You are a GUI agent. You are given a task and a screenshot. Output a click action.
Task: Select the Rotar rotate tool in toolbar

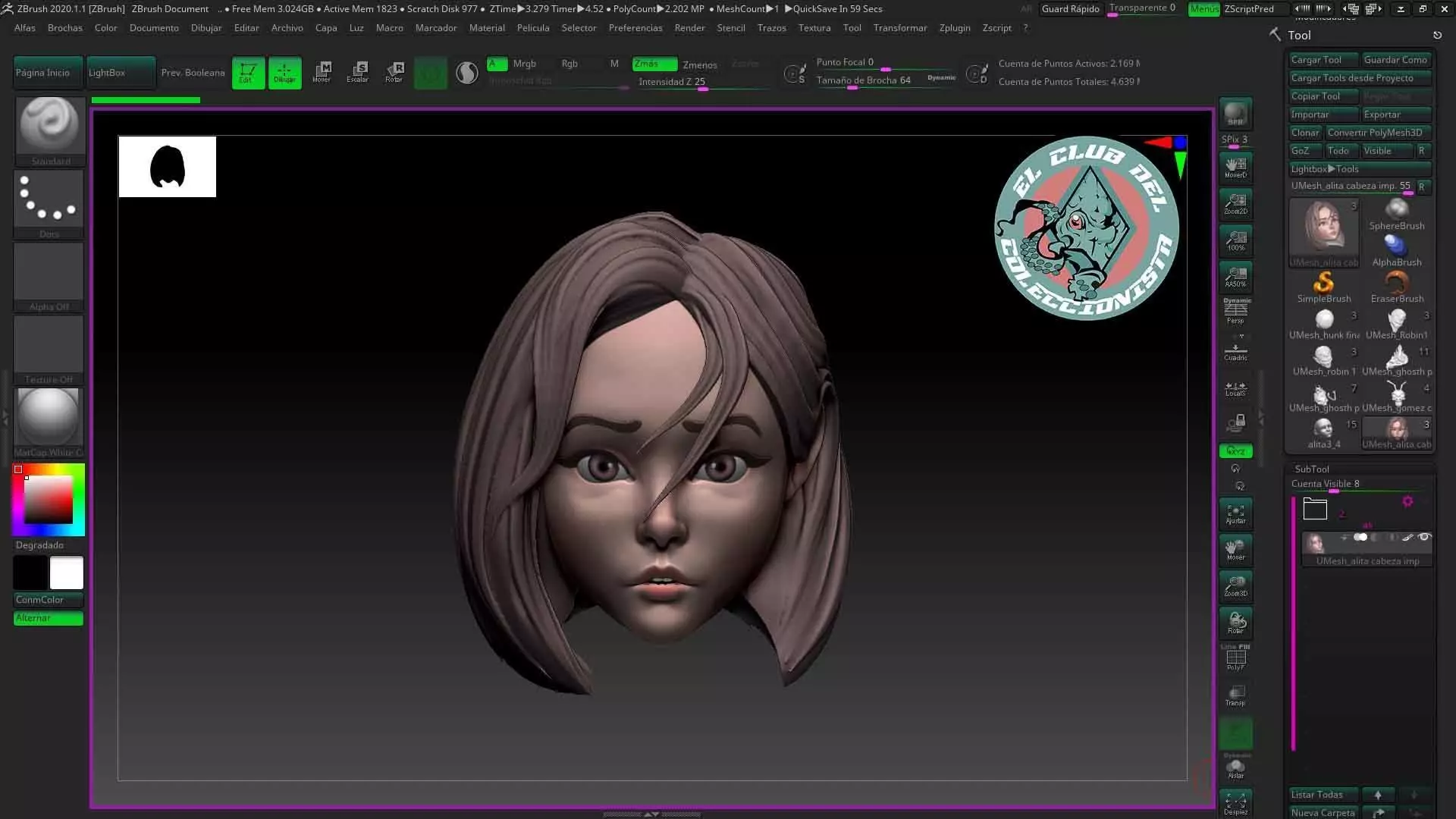pos(394,72)
